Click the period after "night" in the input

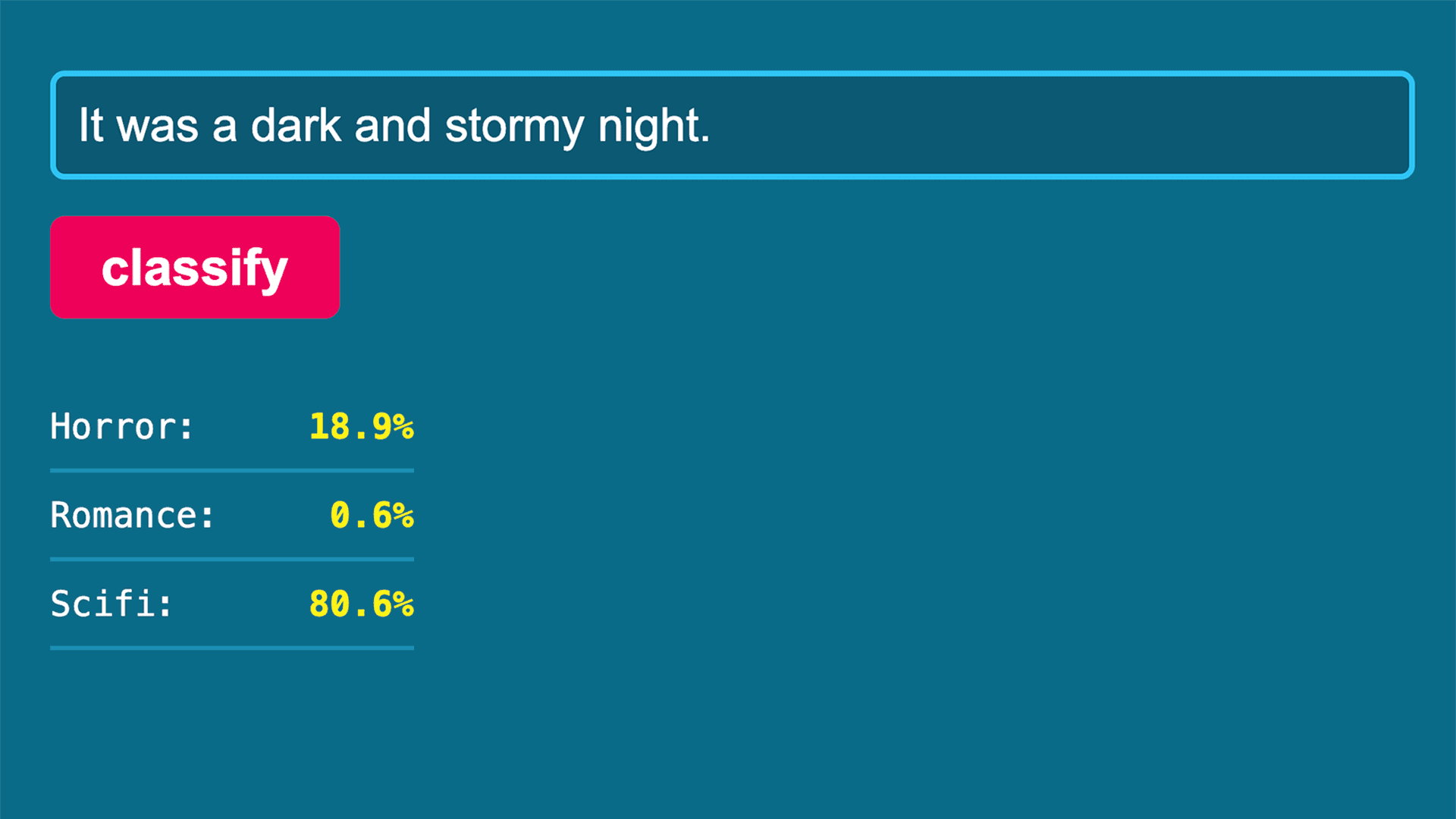click(705, 140)
